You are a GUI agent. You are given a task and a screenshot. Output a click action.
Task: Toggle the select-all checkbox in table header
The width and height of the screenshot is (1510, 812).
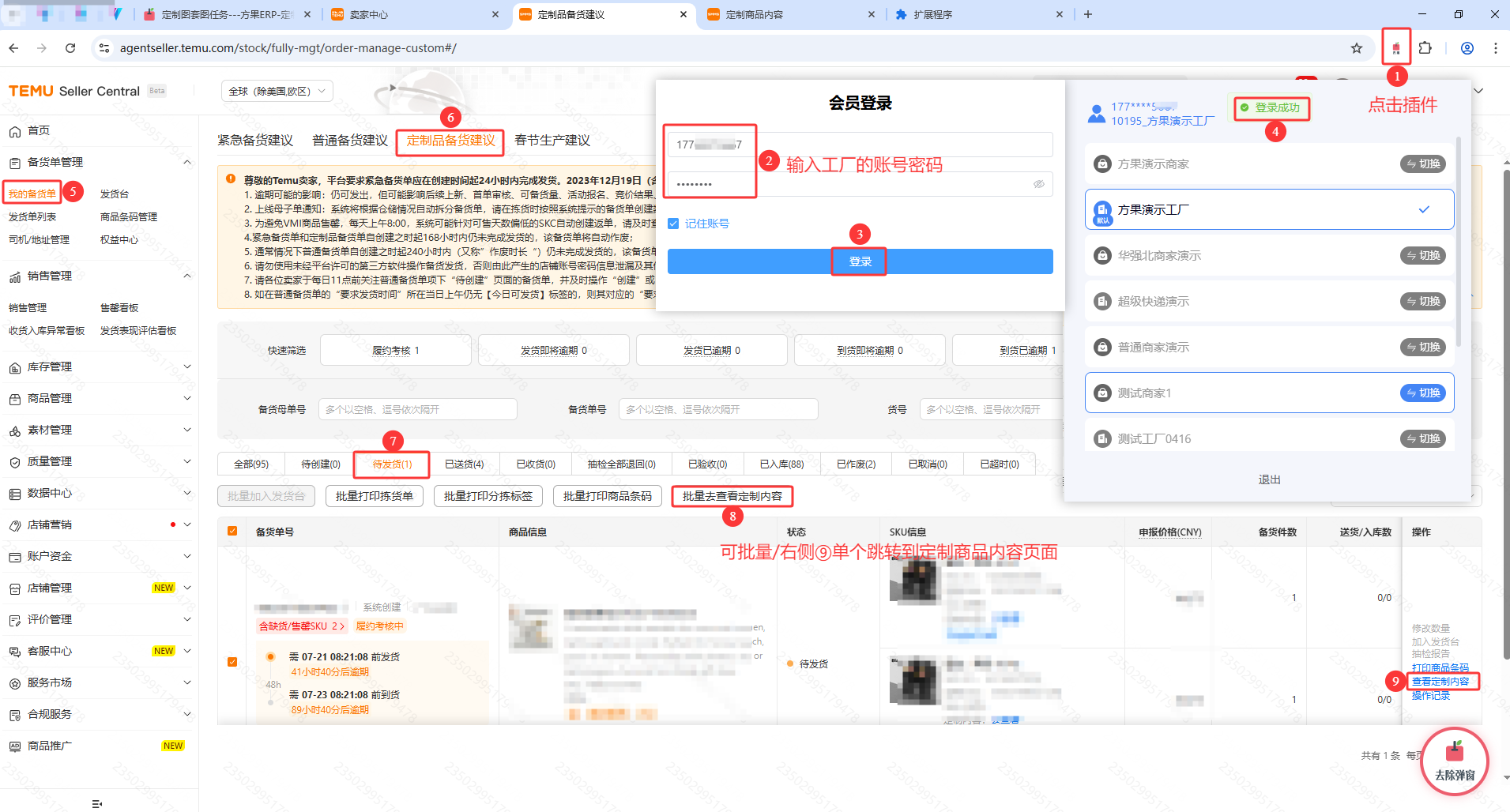(x=232, y=531)
